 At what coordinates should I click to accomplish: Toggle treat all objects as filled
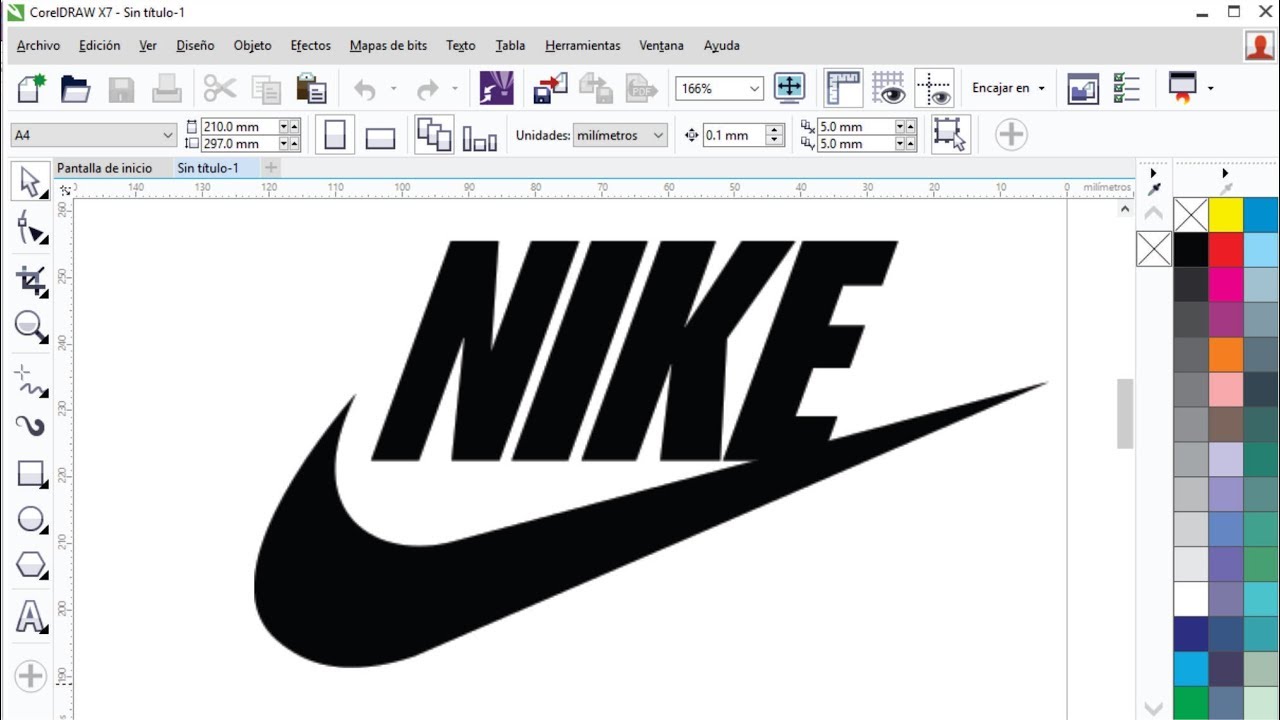[950, 134]
